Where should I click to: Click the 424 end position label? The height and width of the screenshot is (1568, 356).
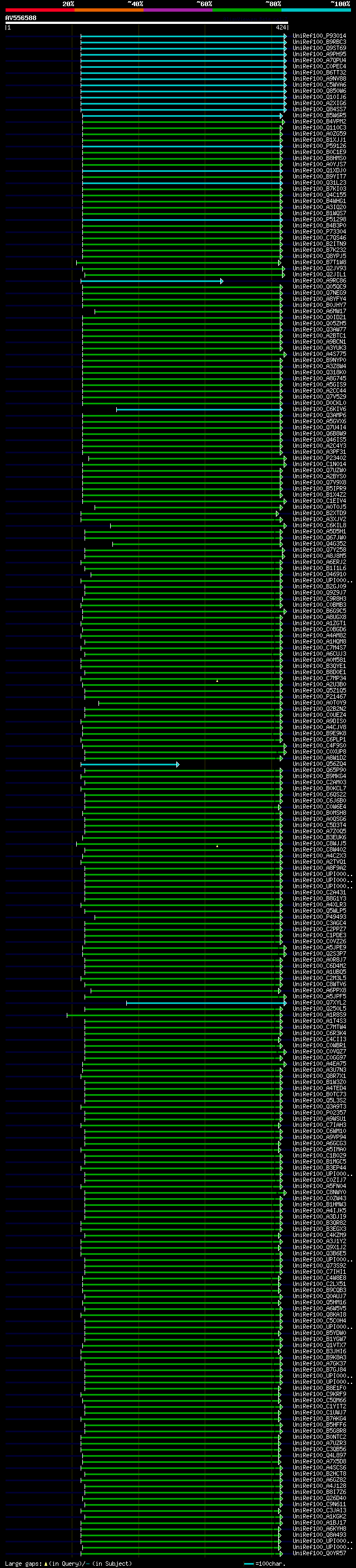pos(280,27)
